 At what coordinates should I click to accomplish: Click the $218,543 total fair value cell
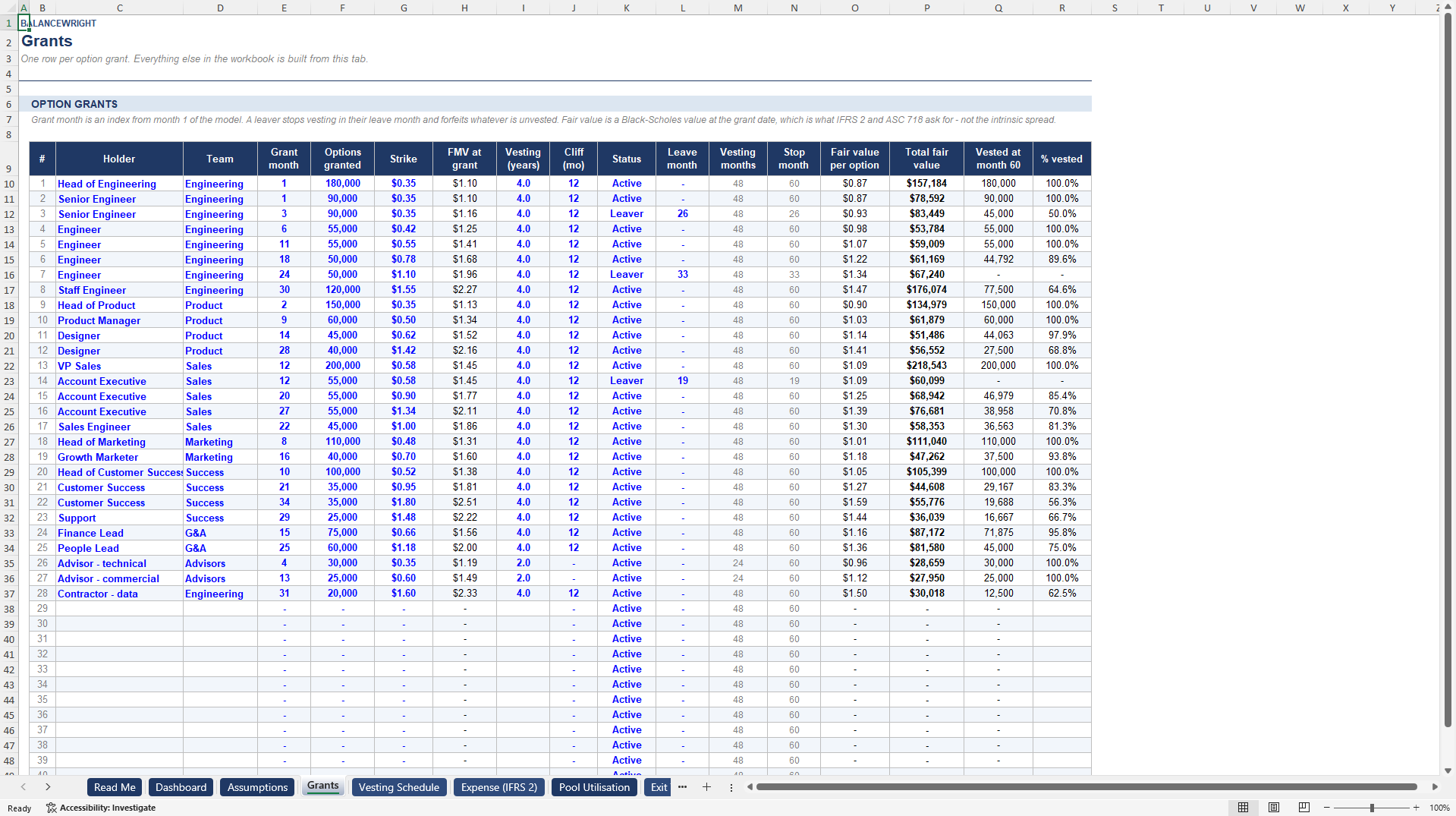click(926, 366)
